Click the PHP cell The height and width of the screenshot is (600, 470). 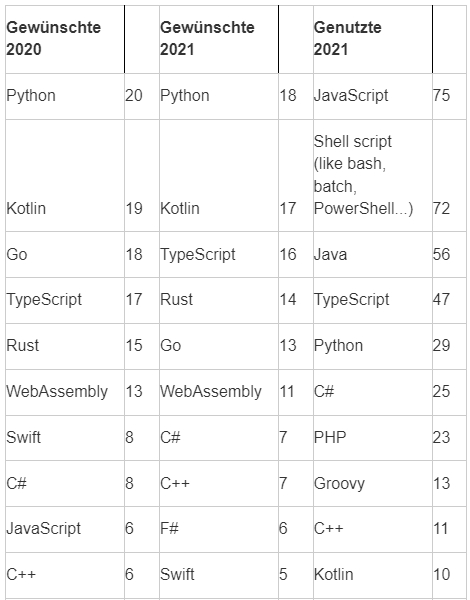pos(372,438)
